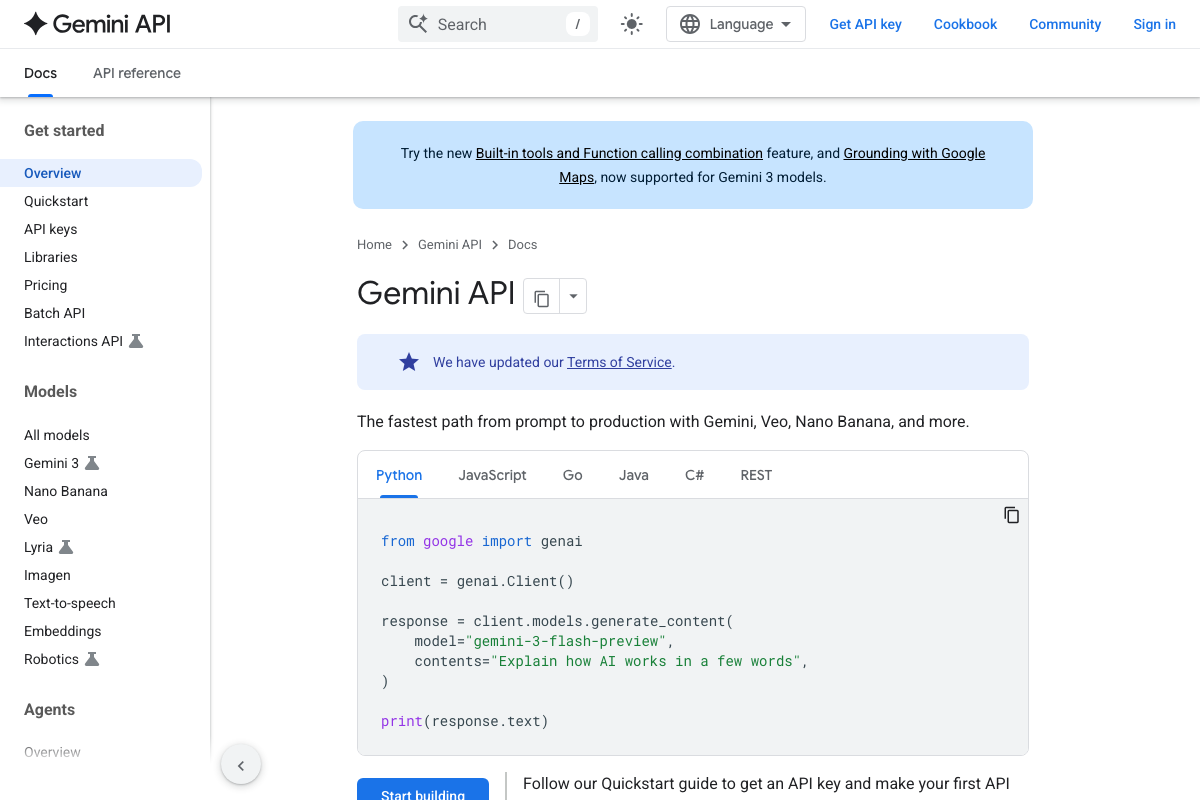Expand the page copy options dropdown arrow
This screenshot has width=1200, height=800.
tap(573, 296)
